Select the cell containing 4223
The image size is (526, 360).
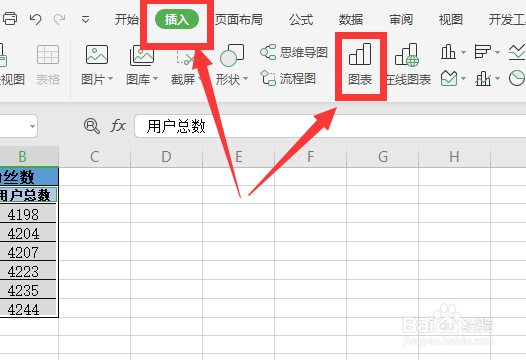point(29,271)
